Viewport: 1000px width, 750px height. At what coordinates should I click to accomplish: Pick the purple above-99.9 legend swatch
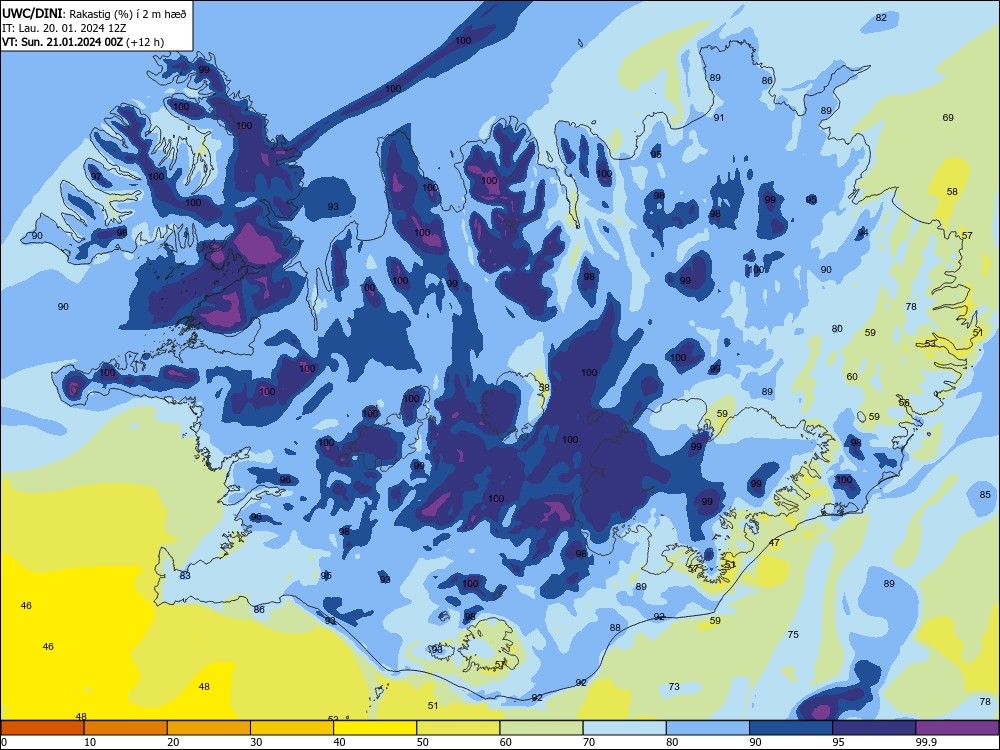pos(957,728)
